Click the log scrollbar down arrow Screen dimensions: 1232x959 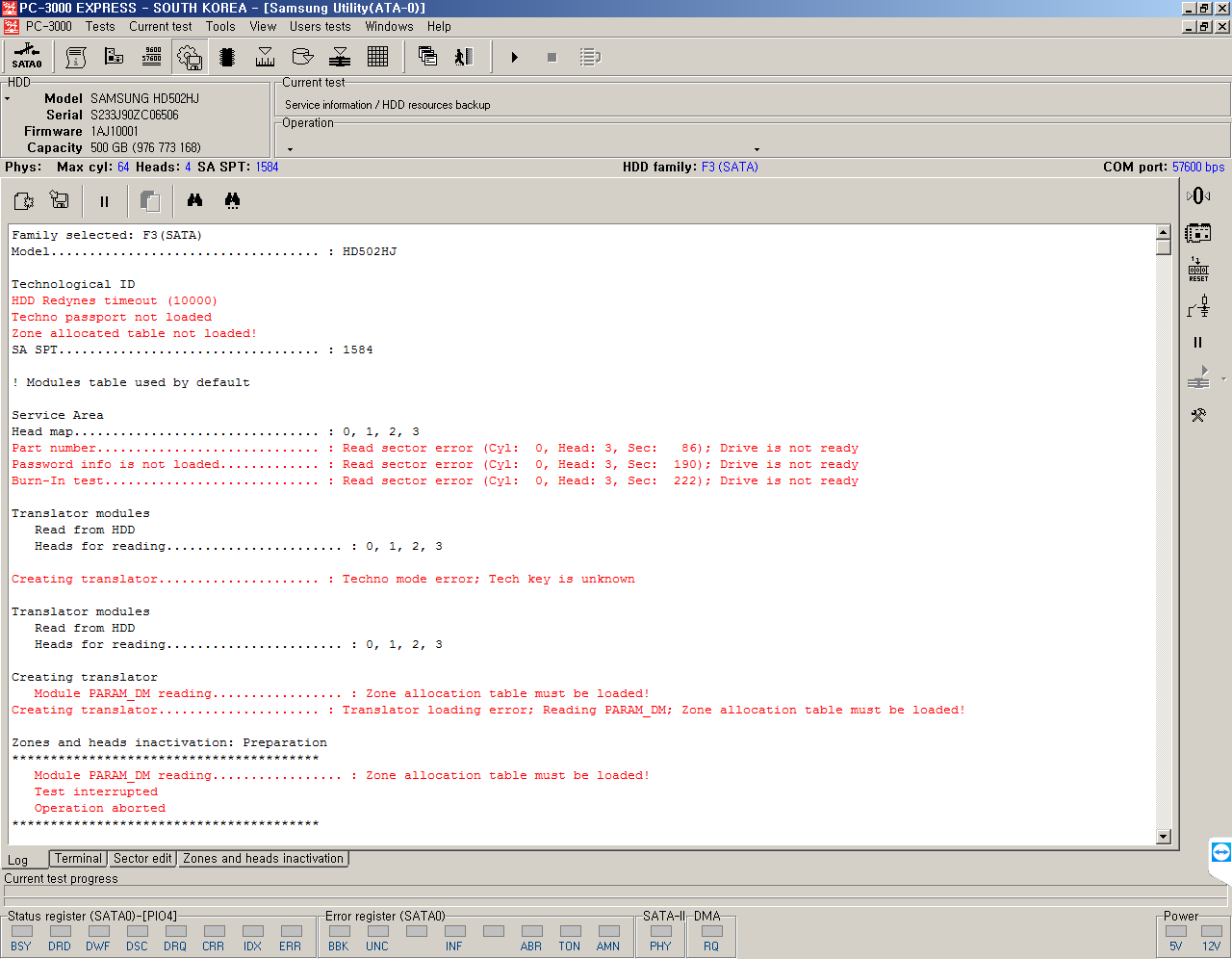coord(1163,837)
